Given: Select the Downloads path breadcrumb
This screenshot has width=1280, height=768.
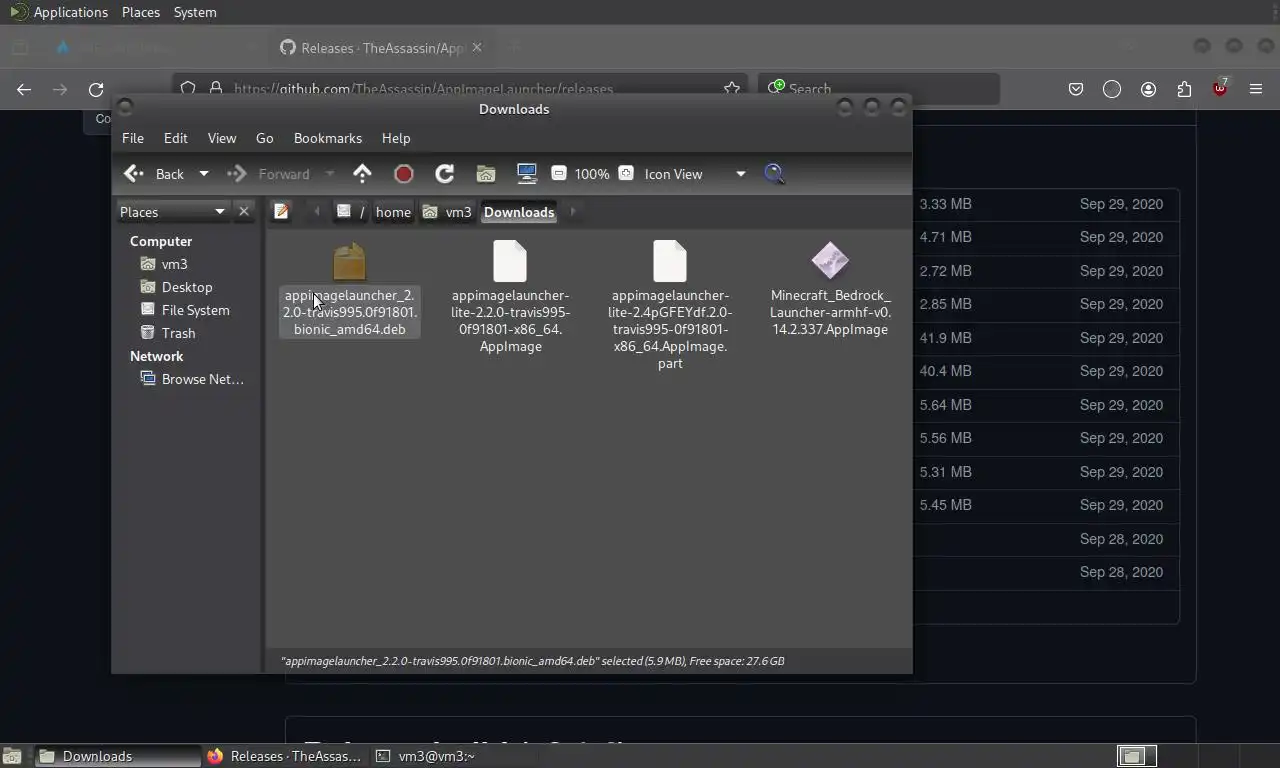Looking at the screenshot, I should coord(519,211).
